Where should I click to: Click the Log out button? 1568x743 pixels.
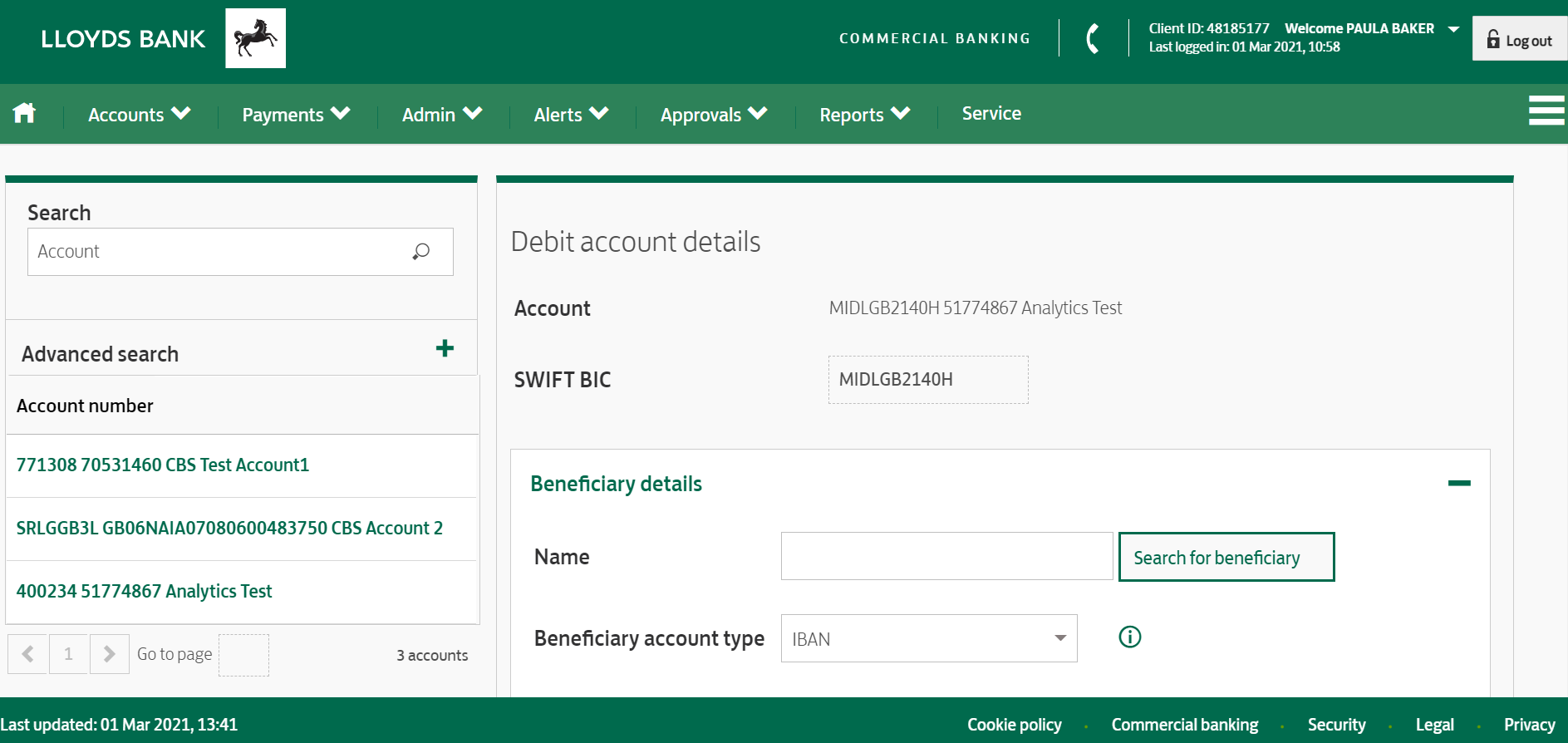[1520, 39]
